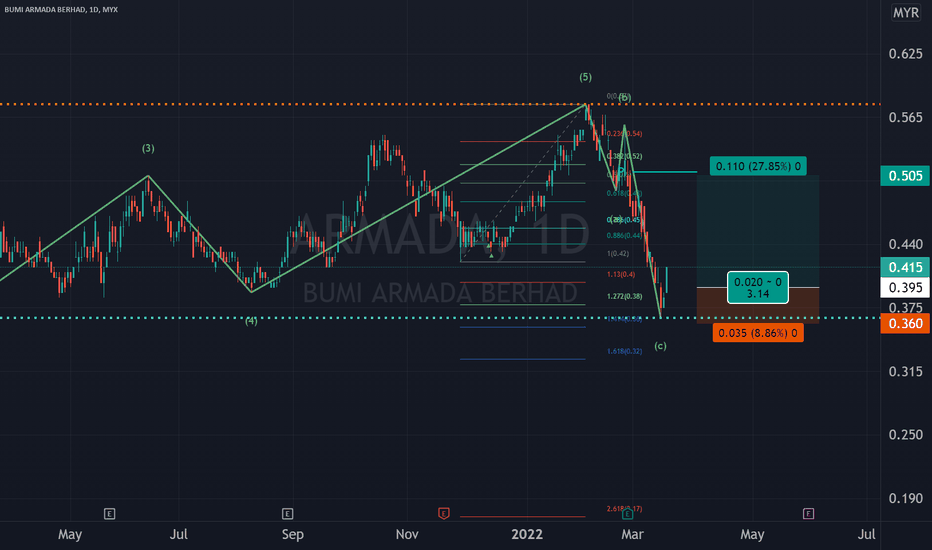Click the Sep time axis label

[x=292, y=534]
